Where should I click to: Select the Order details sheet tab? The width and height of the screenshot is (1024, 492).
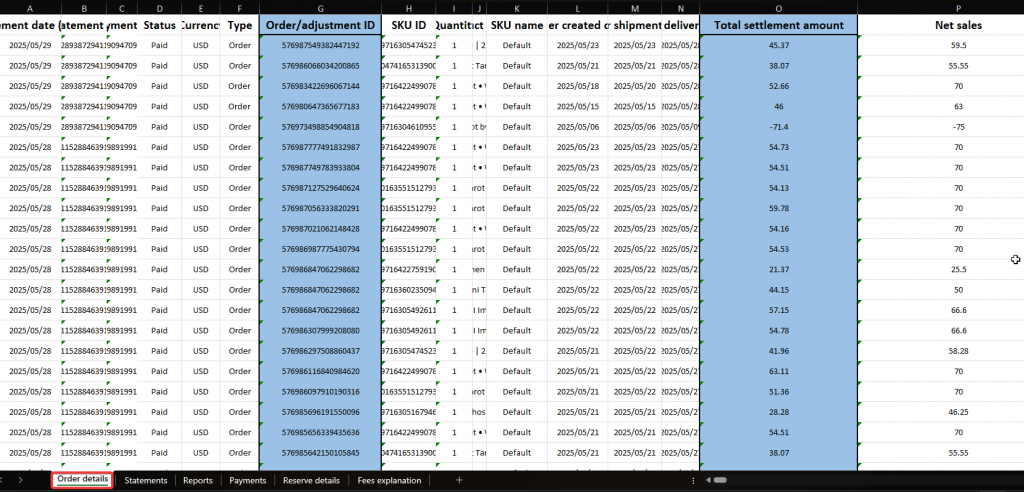[82, 481]
